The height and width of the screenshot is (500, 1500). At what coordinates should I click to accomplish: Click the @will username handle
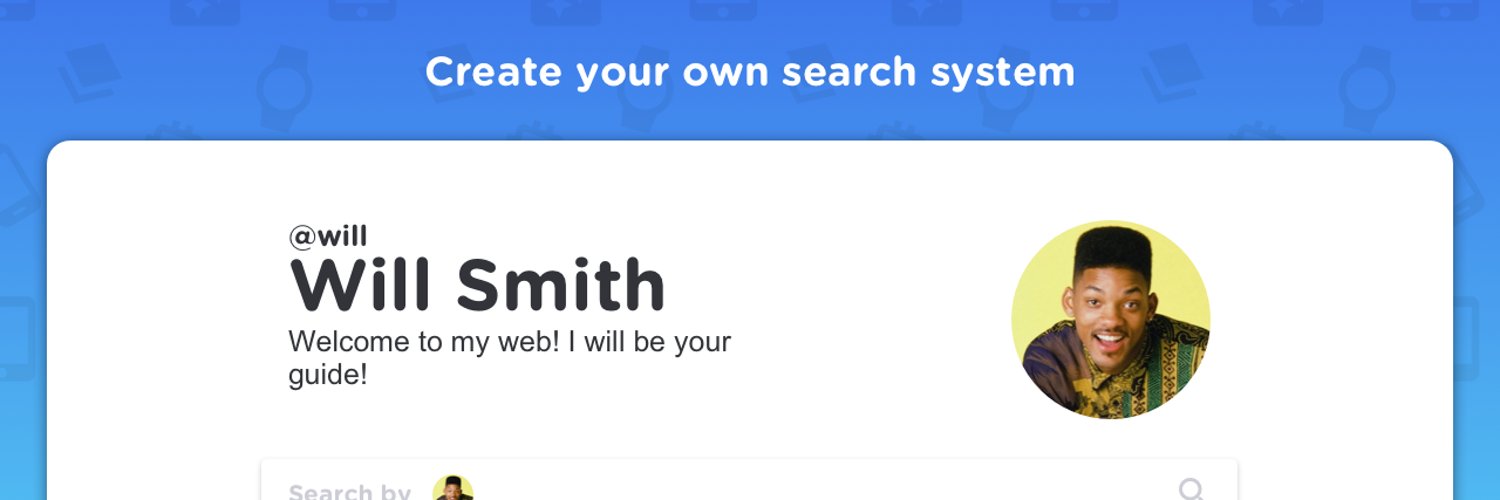328,237
